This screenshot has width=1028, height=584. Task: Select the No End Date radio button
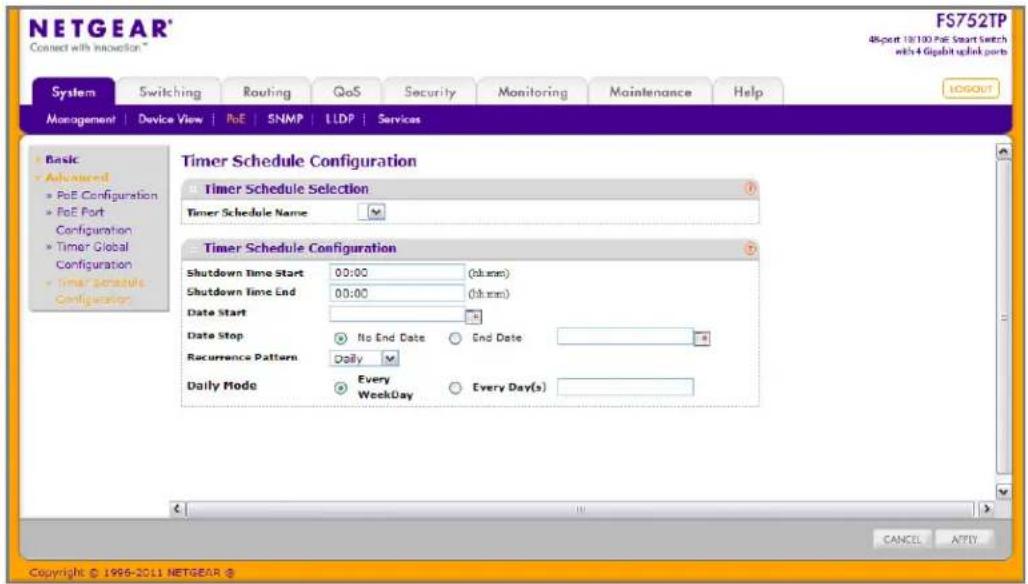[x=340, y=338]
